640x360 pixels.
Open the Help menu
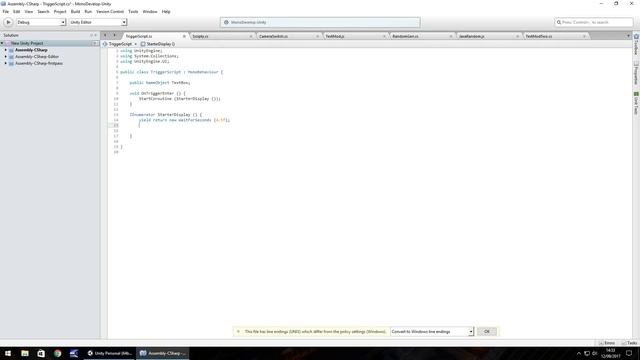click(166, 12)
